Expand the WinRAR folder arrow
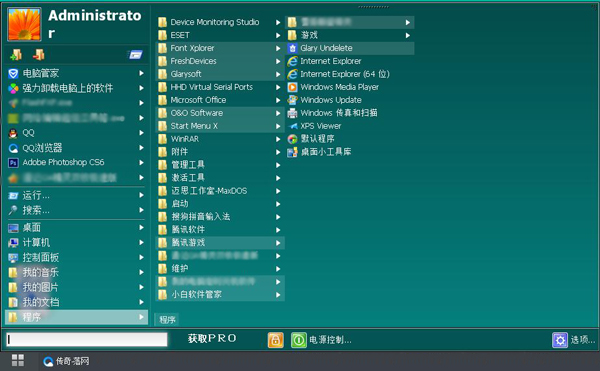 click(278, 139)
